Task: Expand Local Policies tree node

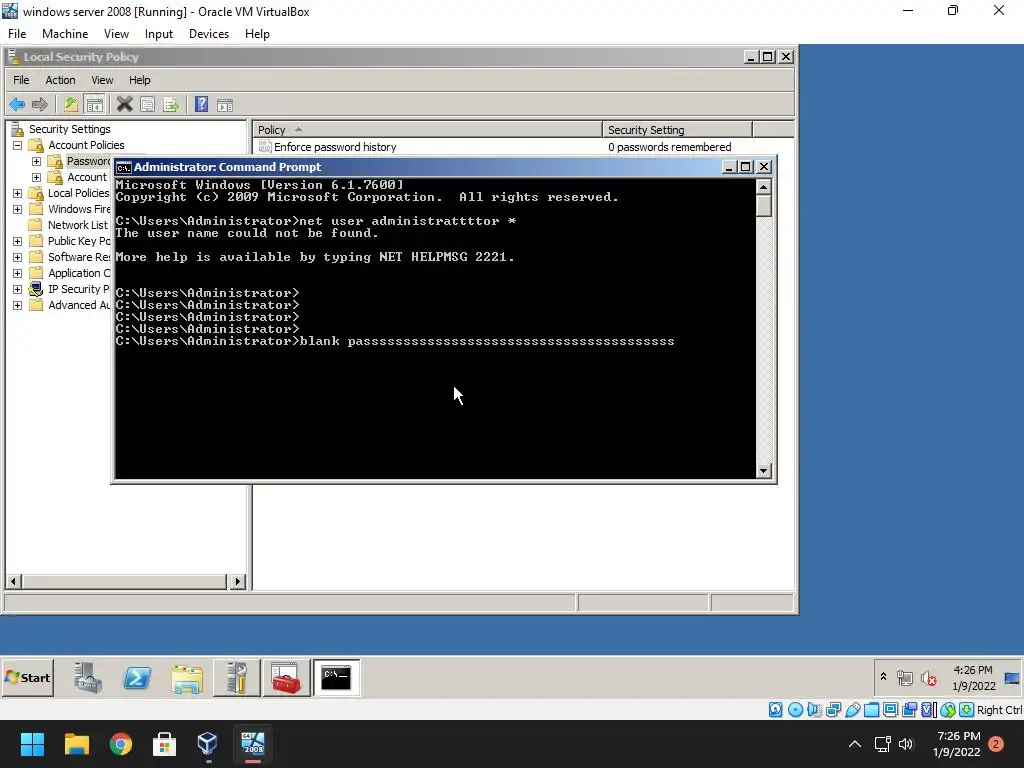Action: 18,193
